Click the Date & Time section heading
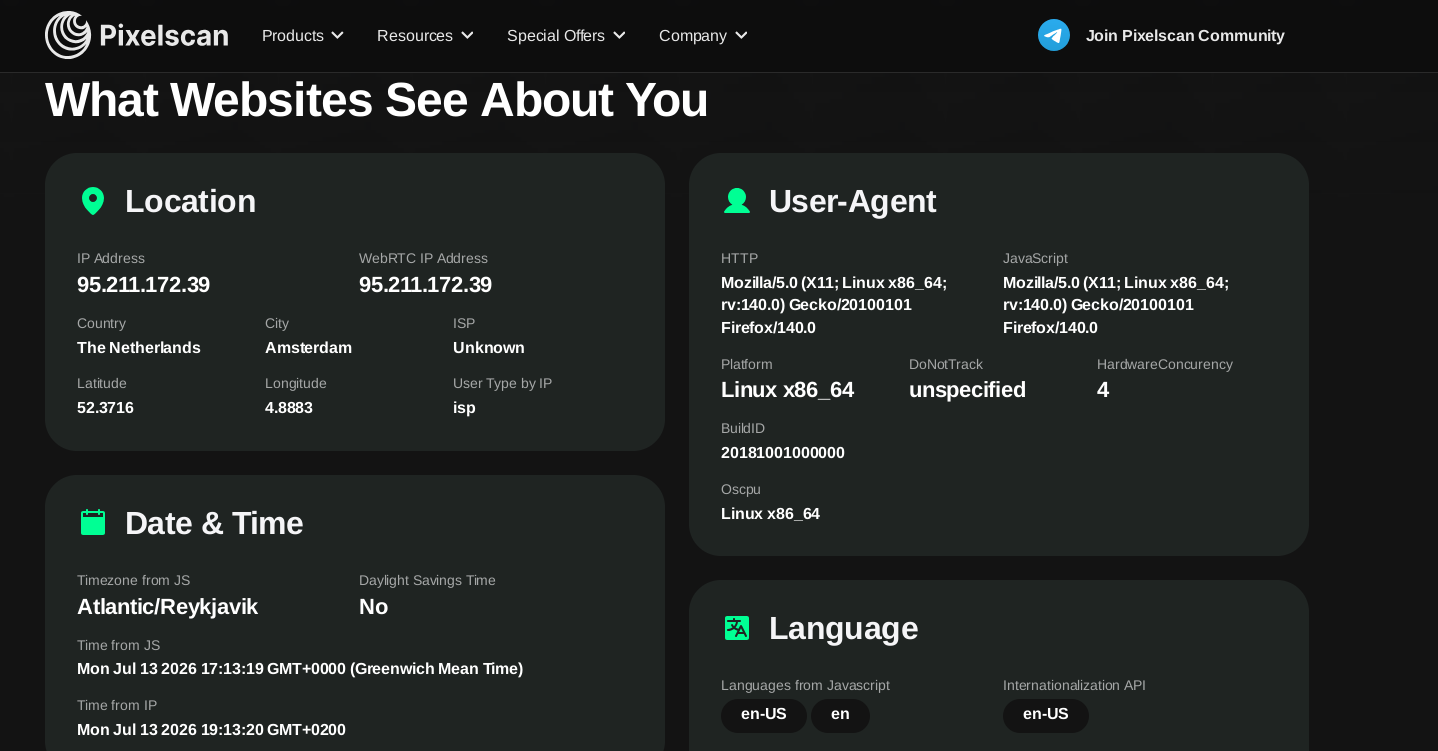Viewport: 1438px width, 751px height. (x=214, y=523)
